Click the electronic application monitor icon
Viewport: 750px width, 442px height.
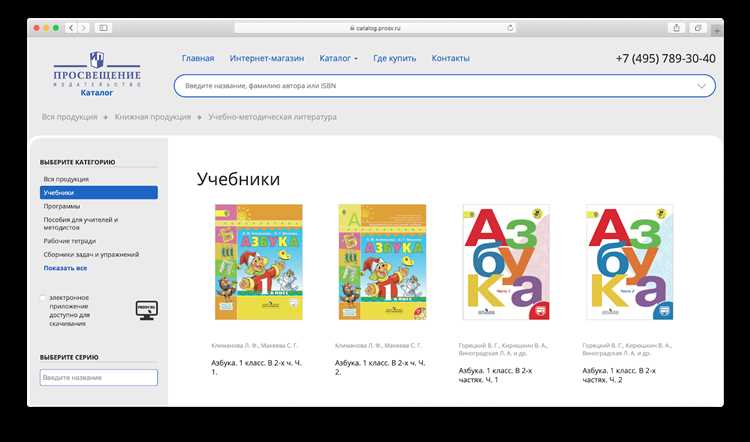147,310
